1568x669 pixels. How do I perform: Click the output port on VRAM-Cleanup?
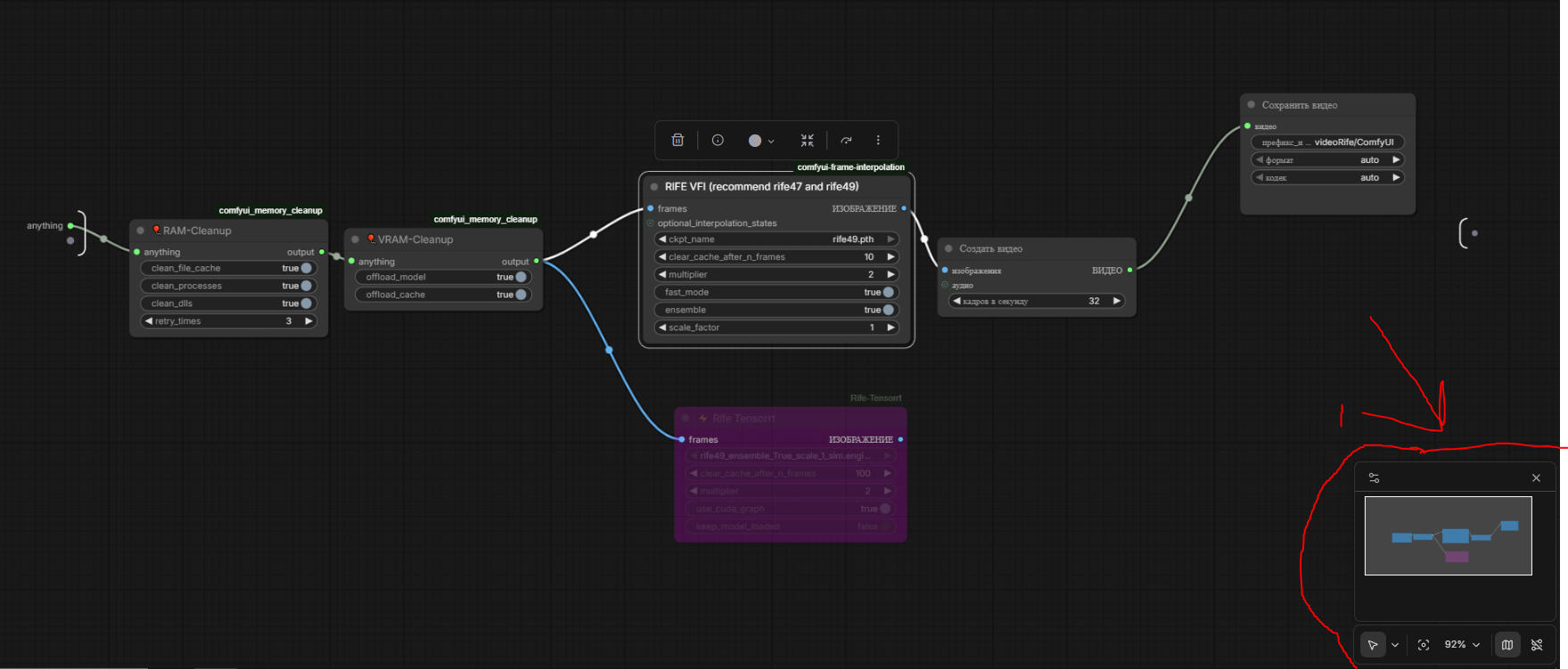point(536,261)
